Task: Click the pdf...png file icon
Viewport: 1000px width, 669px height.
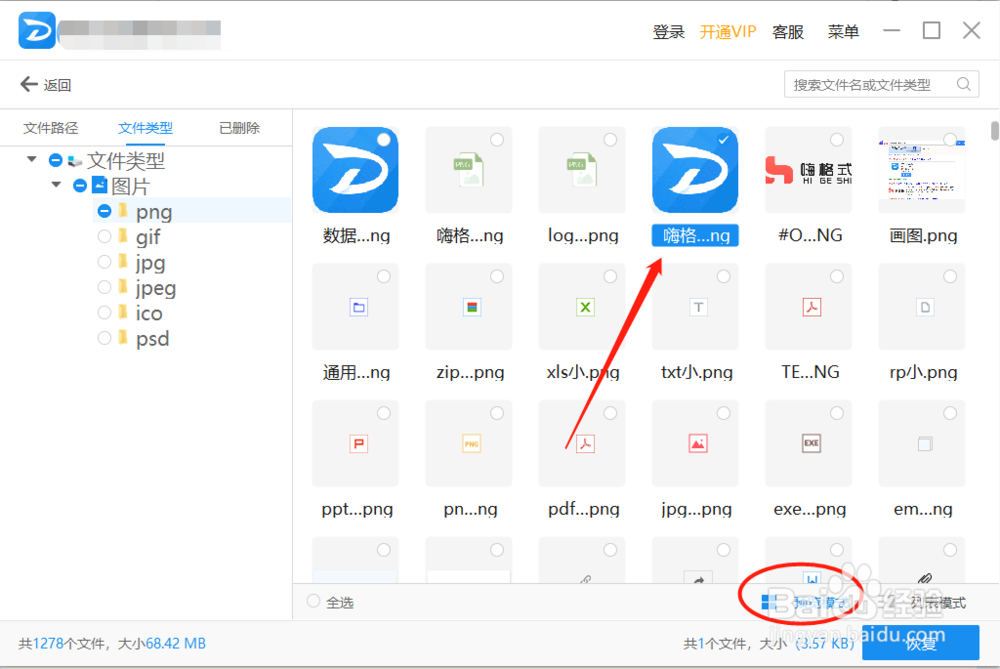Action: pos(585,444)
